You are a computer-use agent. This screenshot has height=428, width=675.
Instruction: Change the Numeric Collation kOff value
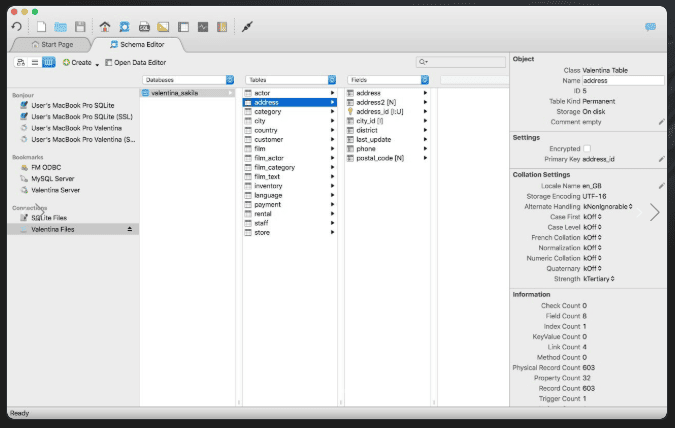pyautogui.click(x=592, y=258)
